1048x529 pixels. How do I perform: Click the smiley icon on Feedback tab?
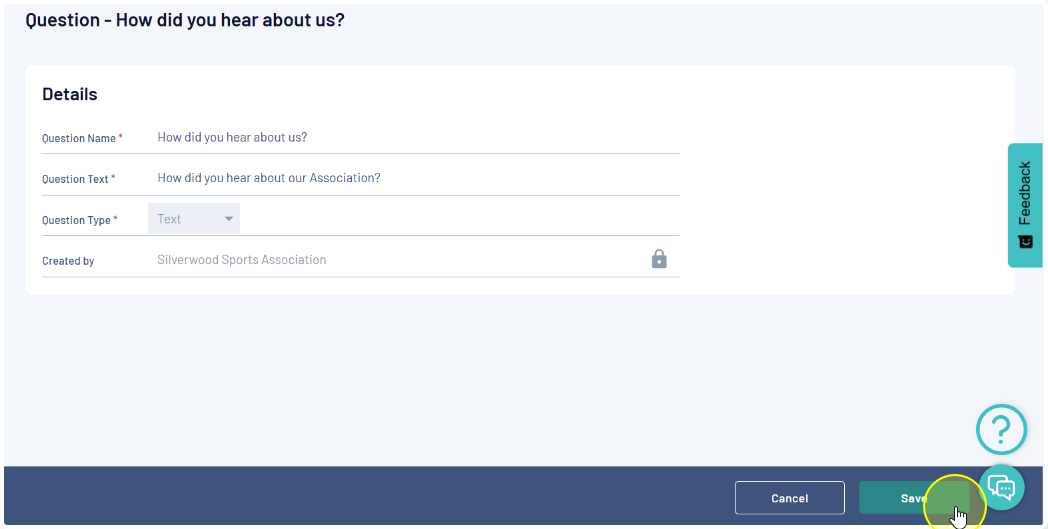pyautogui.click(x=1025, y=242)
